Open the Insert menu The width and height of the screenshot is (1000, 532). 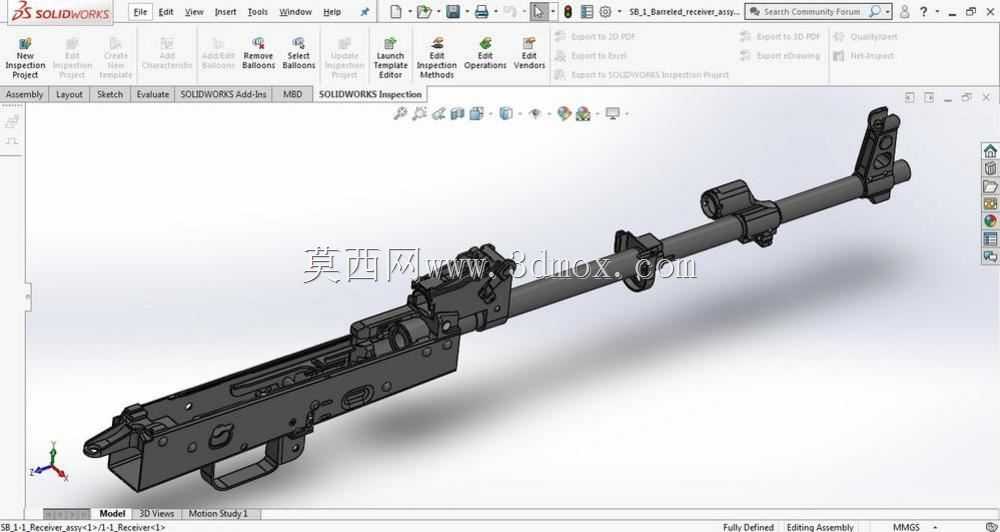point(225,11)
